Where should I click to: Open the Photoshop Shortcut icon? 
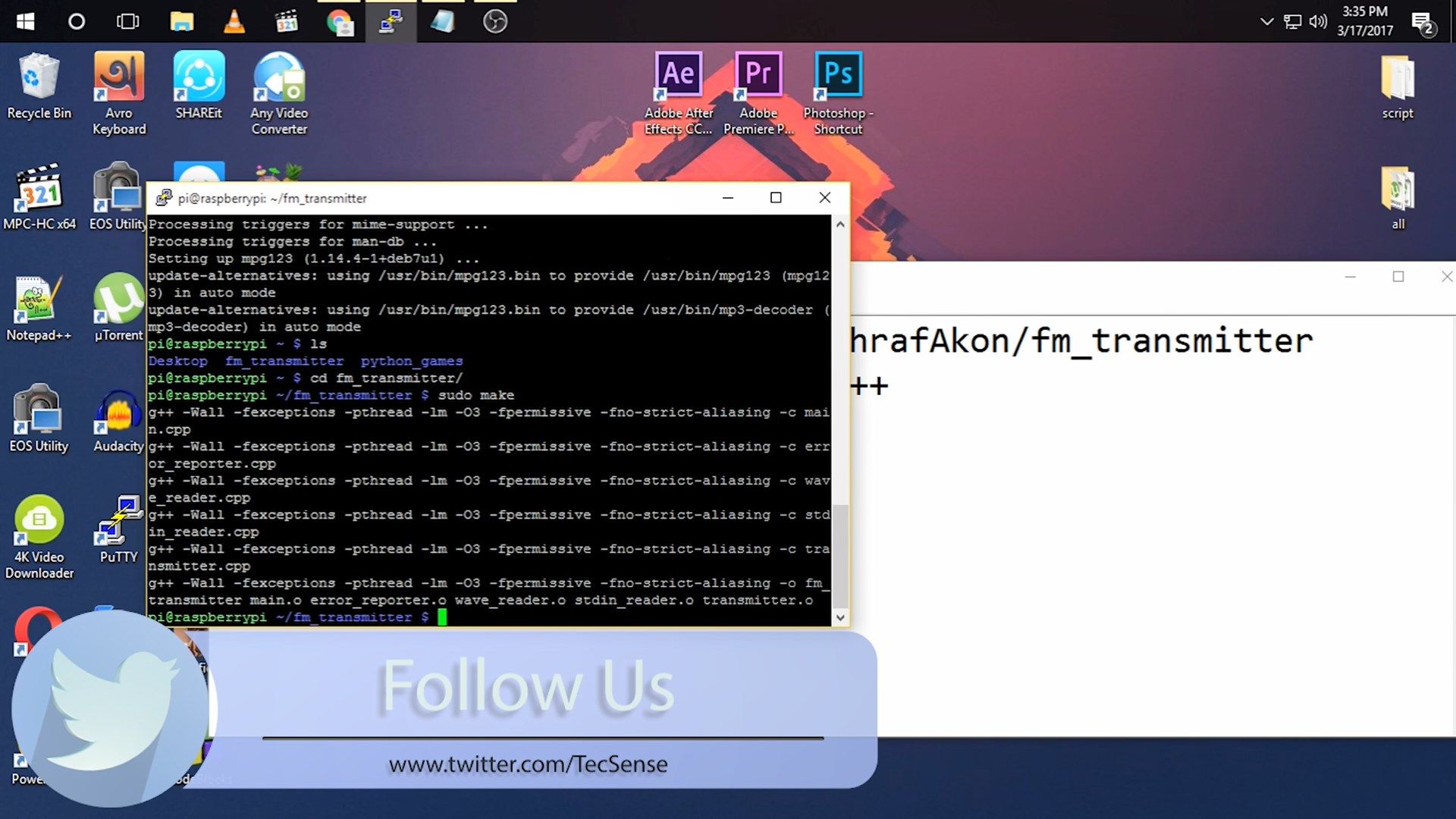coord(837,74)
